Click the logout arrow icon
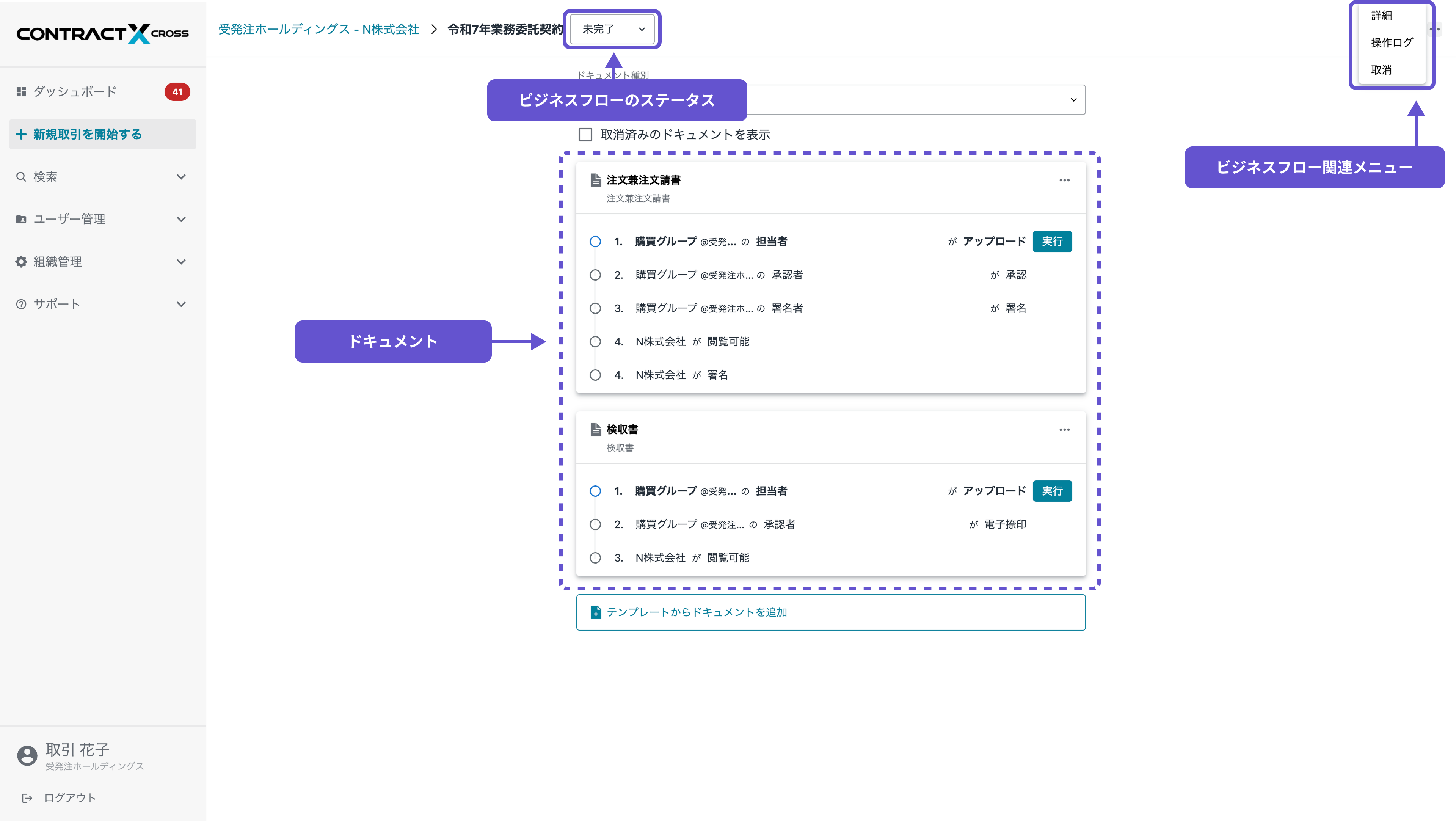The width and height of the screenshot is (1456, 821). tap(27, 798)
